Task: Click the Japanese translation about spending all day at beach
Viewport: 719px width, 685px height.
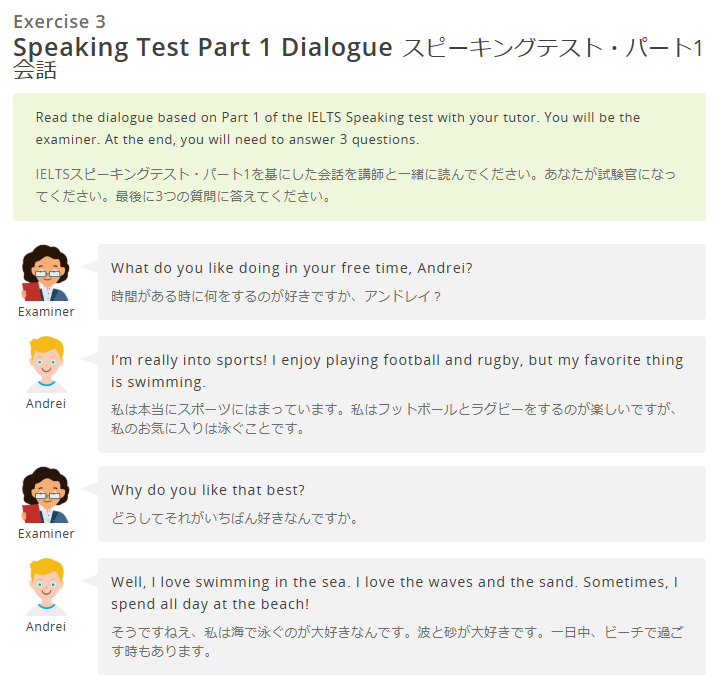Action: tap(397, 641)
